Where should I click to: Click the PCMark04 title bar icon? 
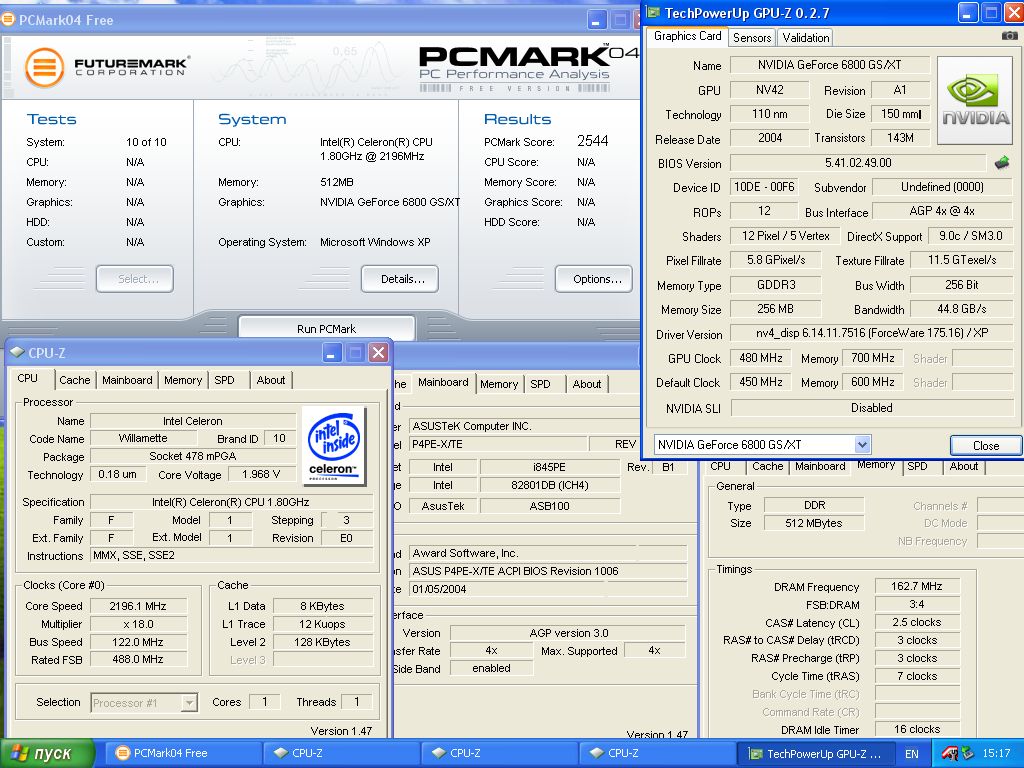coord(8,20)
